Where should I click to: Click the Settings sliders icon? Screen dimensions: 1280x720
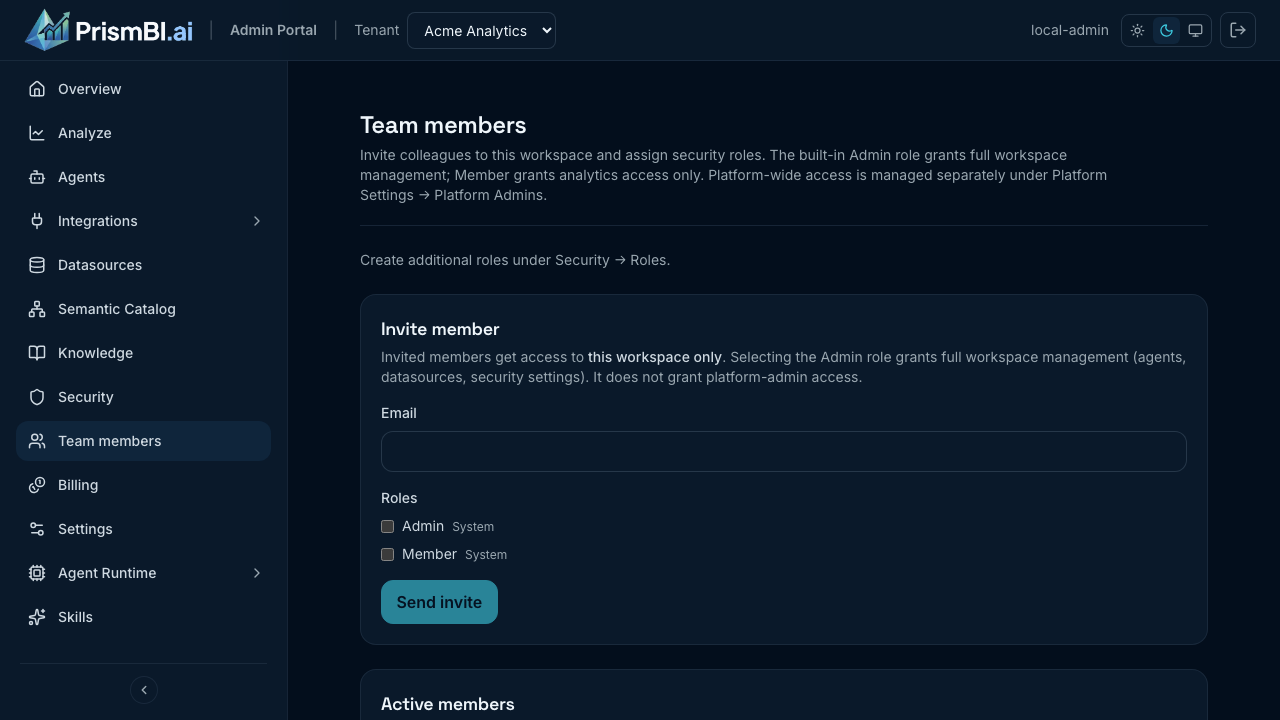tap(37, 529)
